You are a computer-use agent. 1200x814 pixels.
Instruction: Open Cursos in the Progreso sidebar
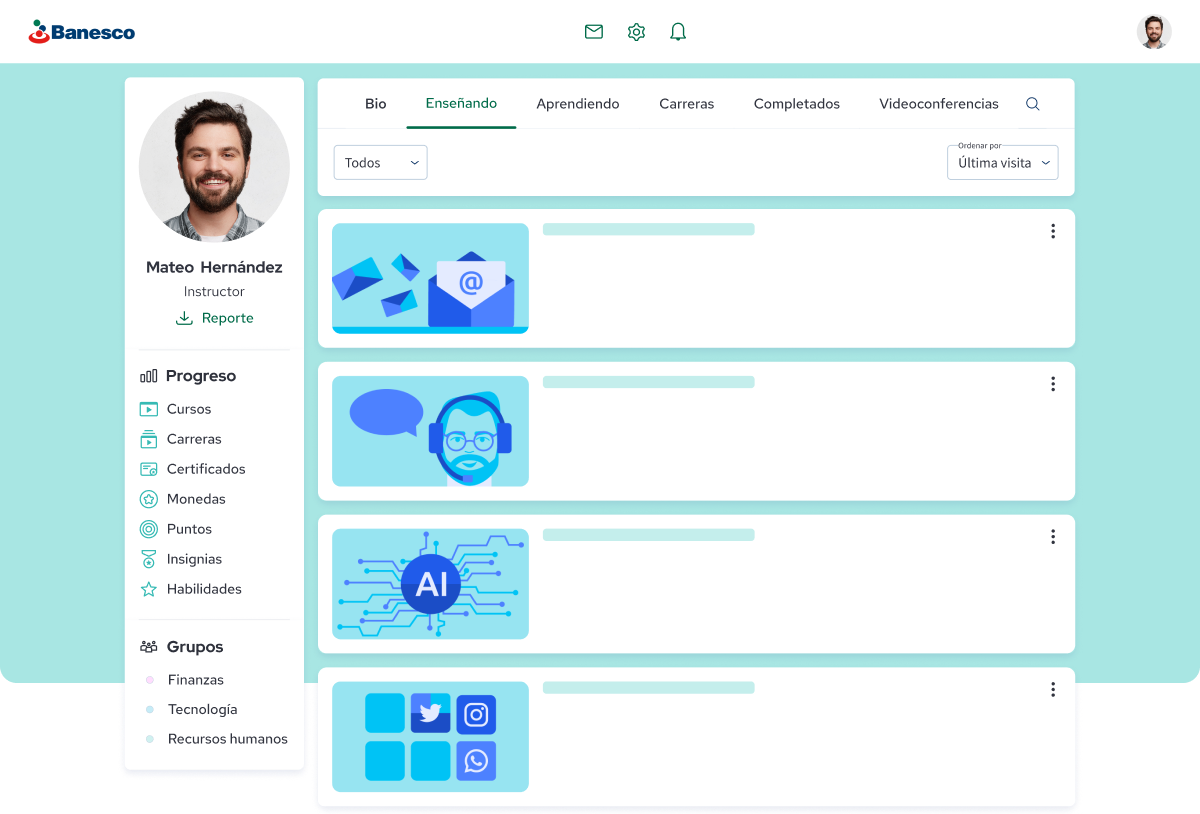click(x=176, y=409)
